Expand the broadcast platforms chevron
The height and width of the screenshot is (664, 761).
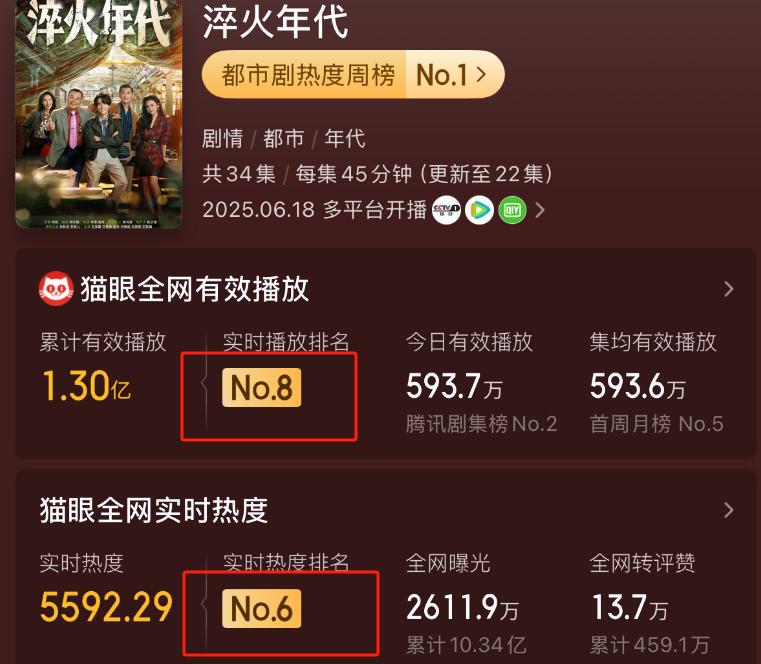(540, 210)
